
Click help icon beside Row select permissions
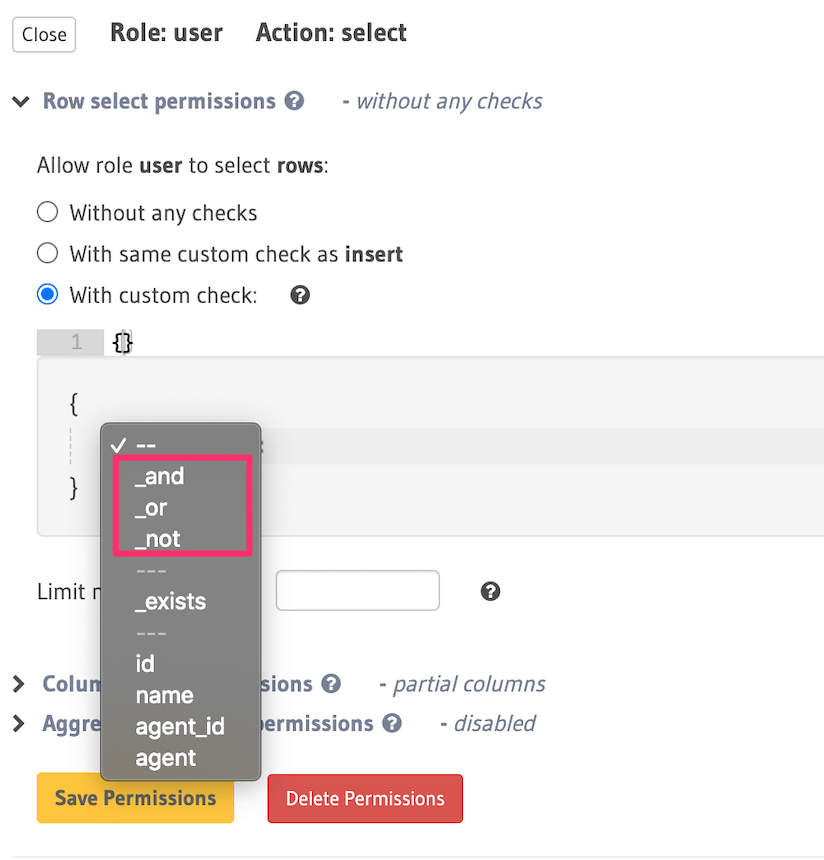pyautogui.click(x=294, y=101)
